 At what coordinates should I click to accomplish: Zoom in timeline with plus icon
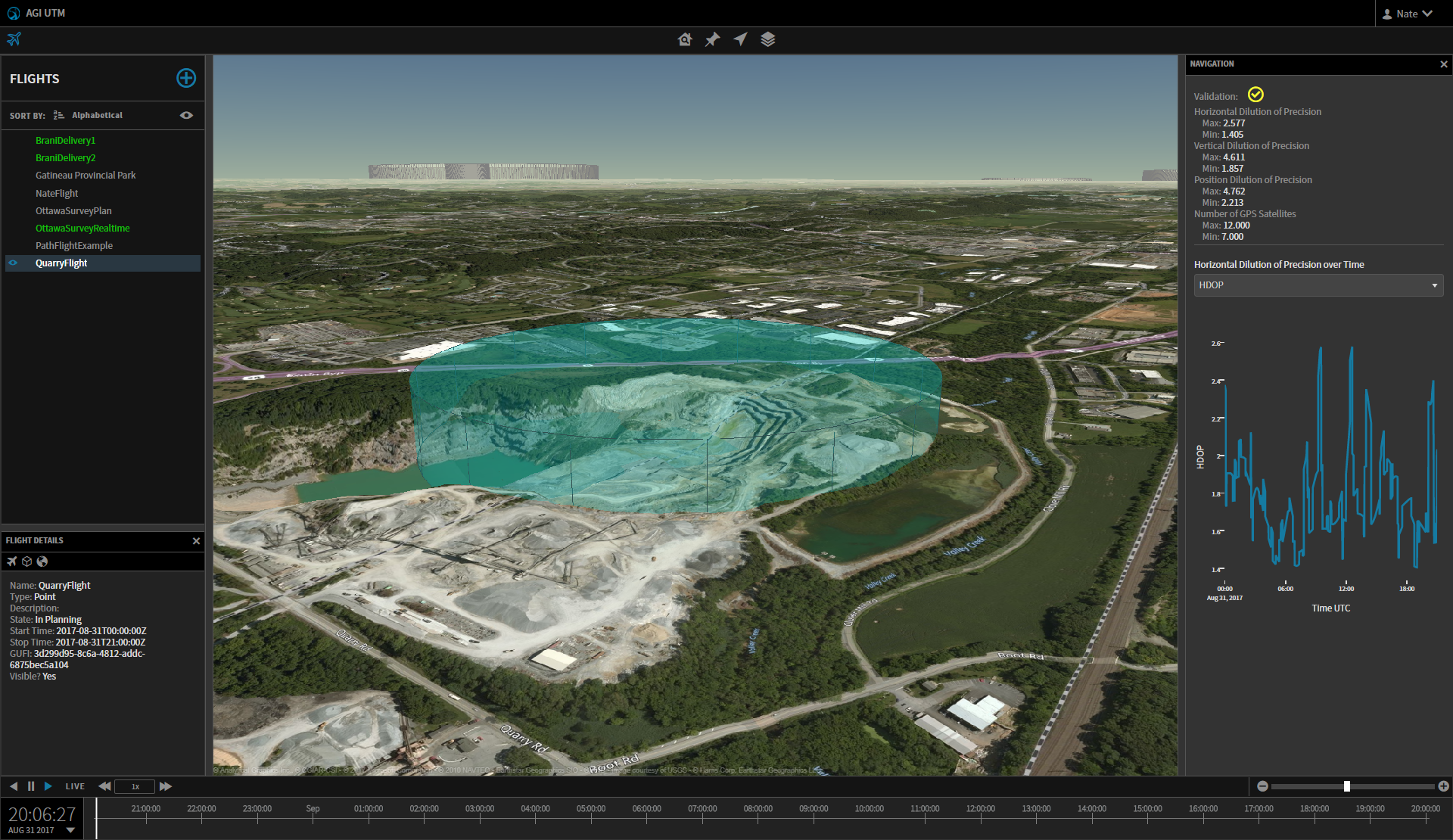tap(1443, 786)
